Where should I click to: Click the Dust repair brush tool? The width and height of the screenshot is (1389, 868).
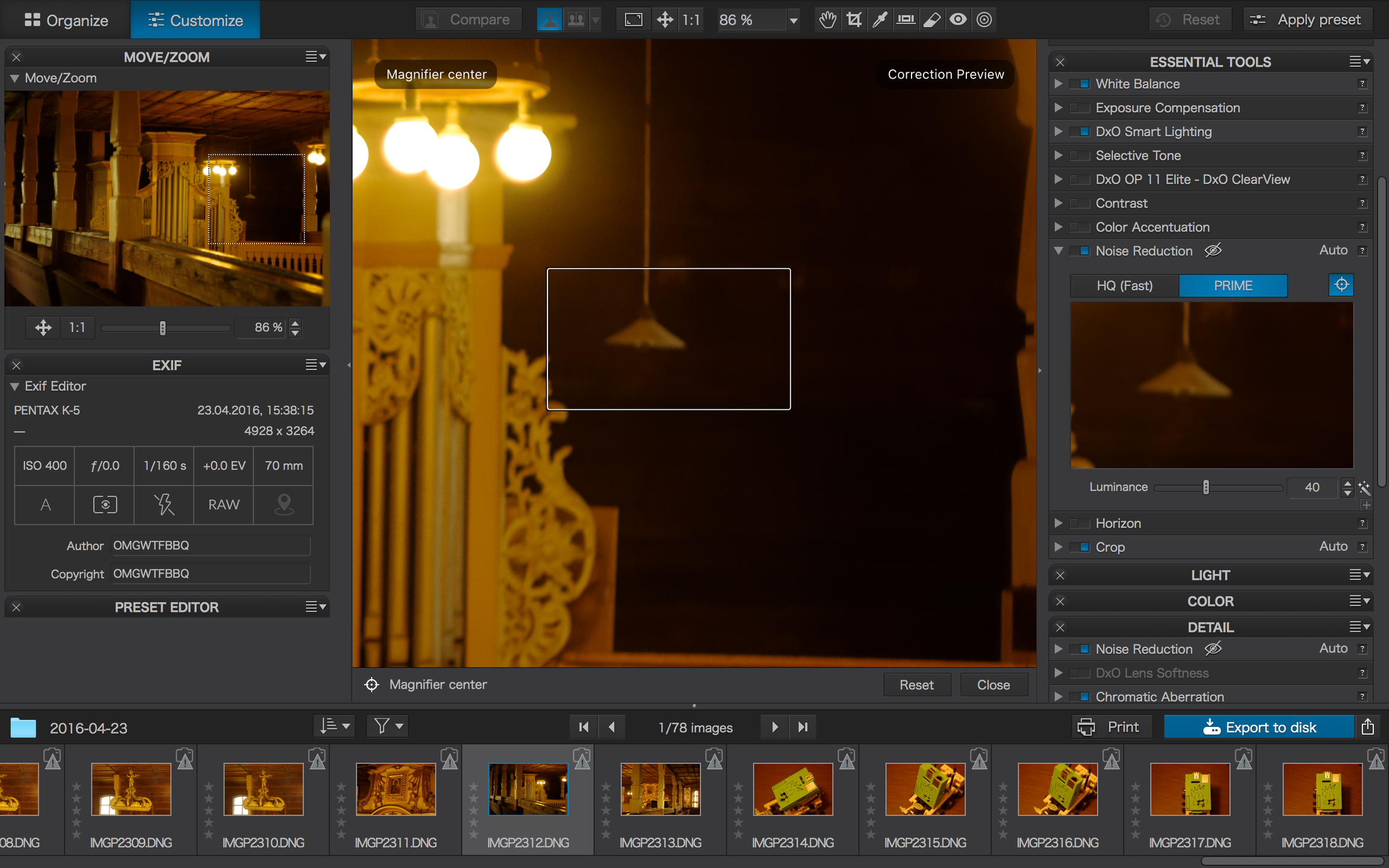[932, 20]
